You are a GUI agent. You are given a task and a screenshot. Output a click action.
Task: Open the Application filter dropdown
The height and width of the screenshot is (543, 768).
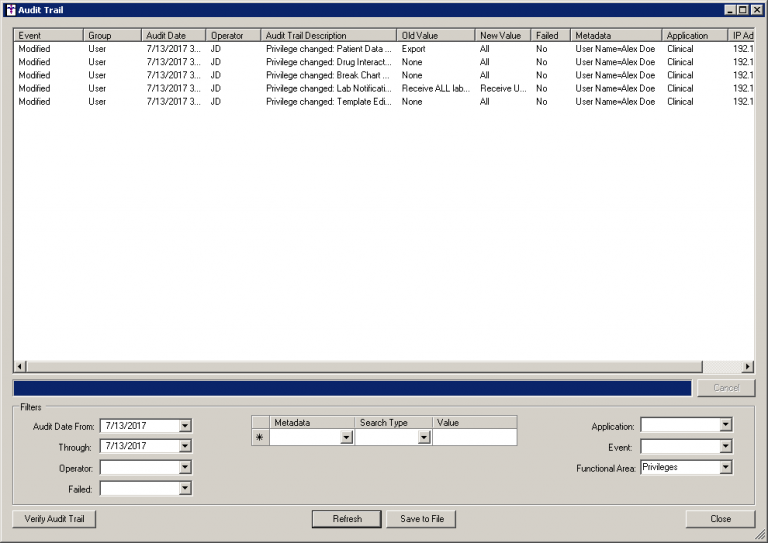tap(726, 425)
